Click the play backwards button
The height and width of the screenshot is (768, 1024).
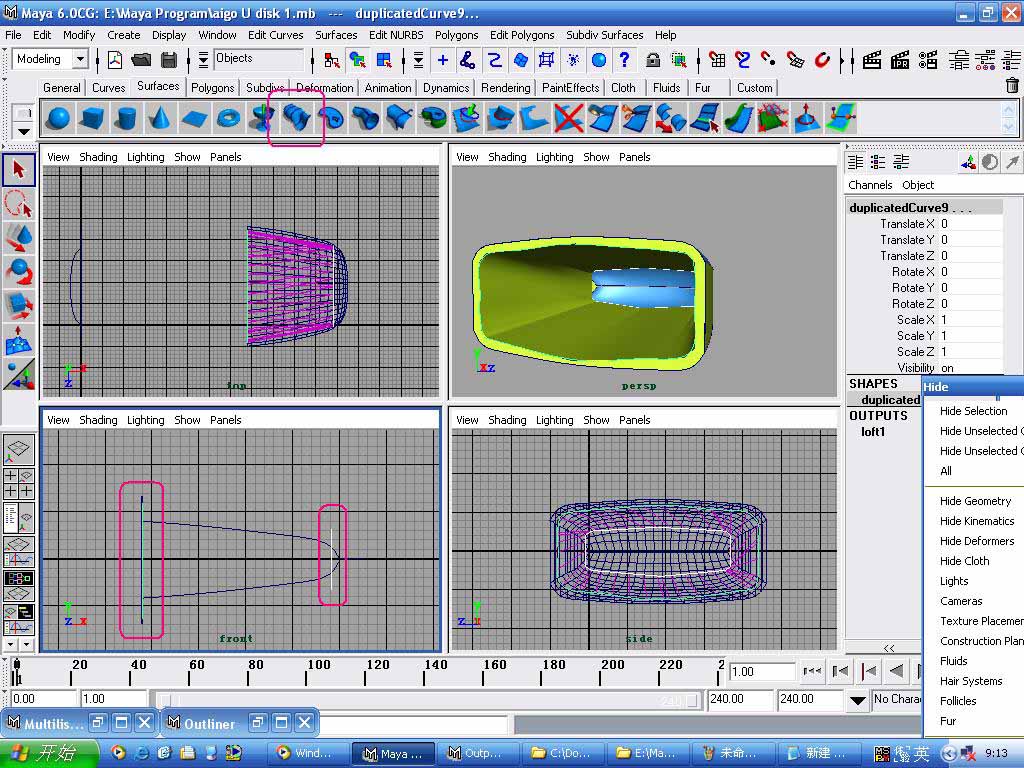coord(897,671)
